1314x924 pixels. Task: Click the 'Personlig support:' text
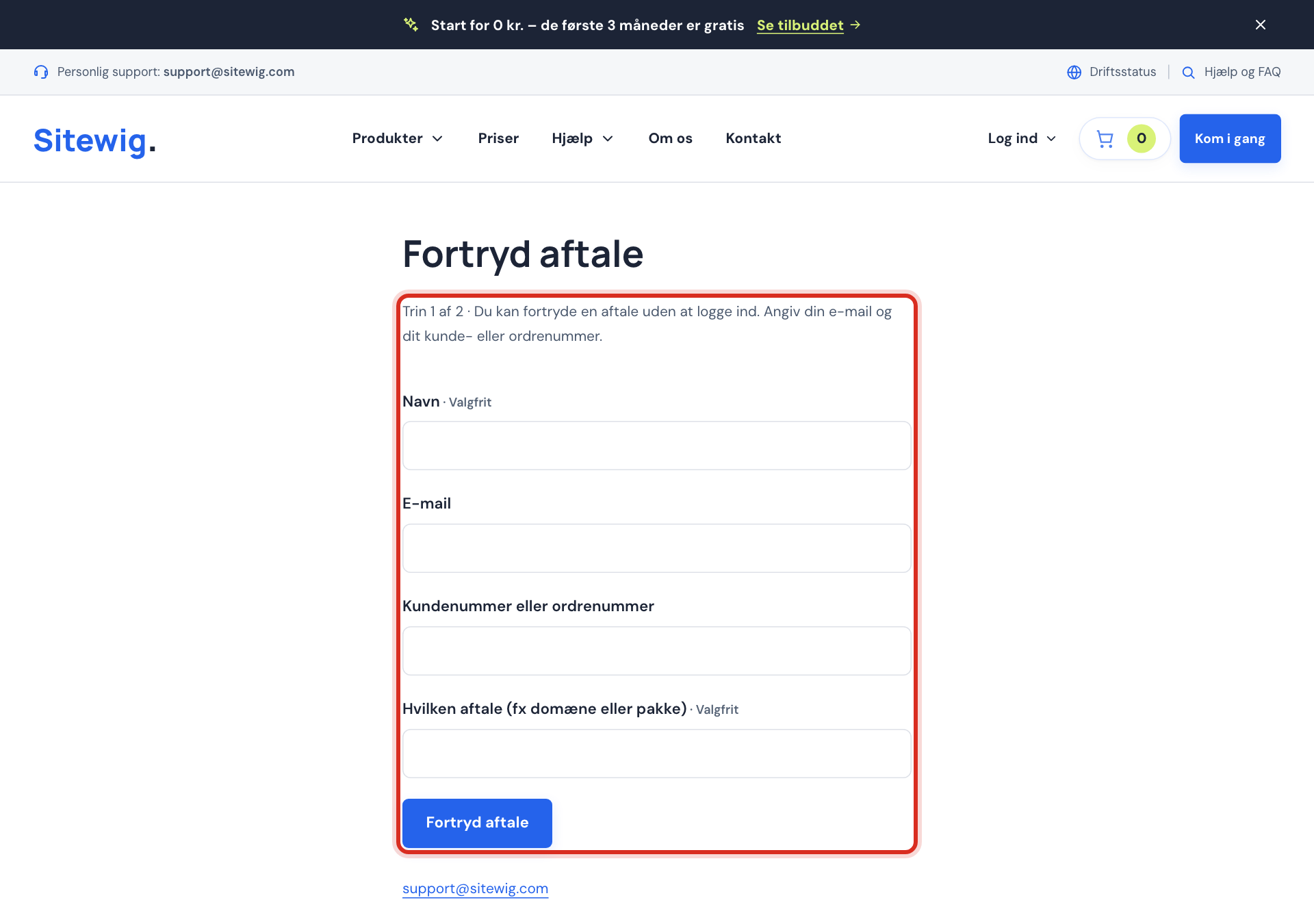[109, 72]
